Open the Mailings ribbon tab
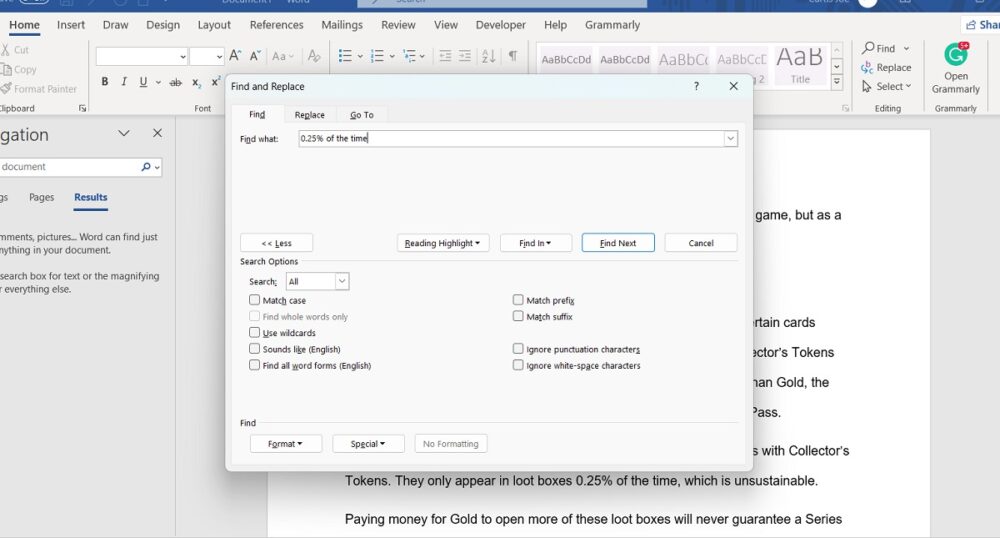Viewport: 1000px width, 538px height. coord(342,25)
